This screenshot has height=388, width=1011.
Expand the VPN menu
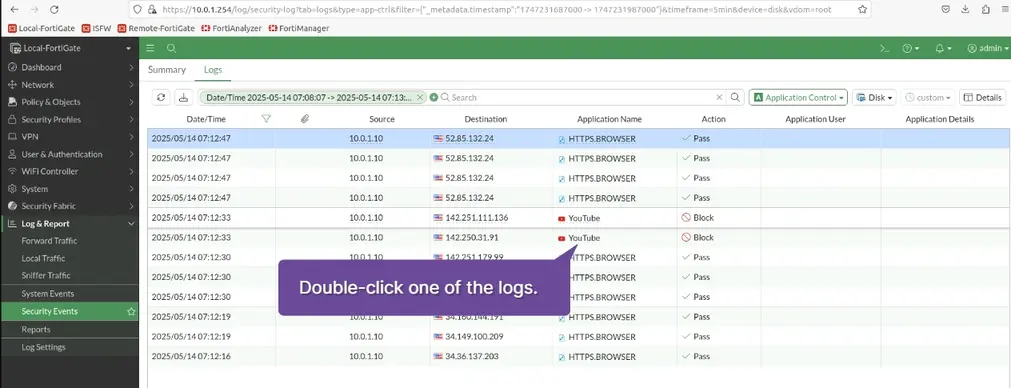click(x=69, y=137)
